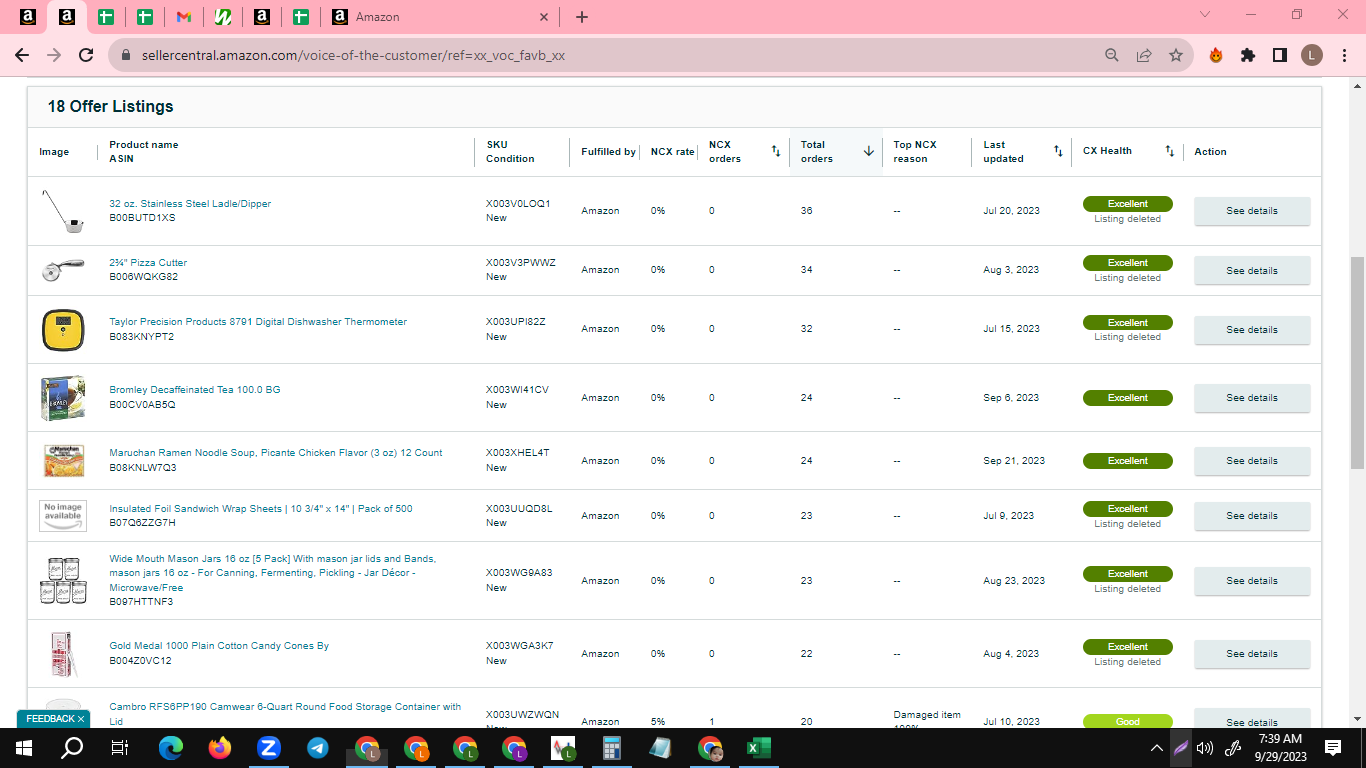
Task: Open the 2¾" Pizza Cutter product link
Action: tap(148, 263)
